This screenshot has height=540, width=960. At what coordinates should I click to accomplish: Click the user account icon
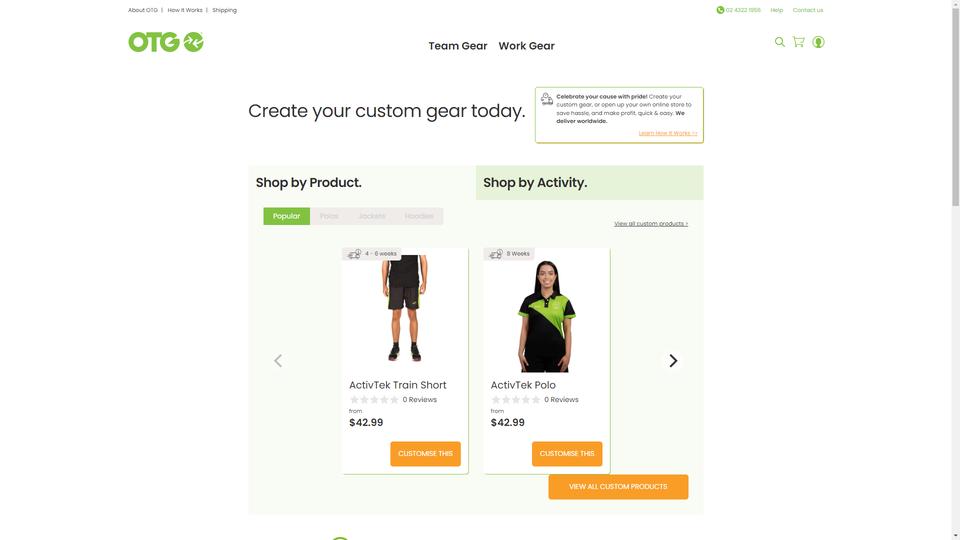pyautogui.click(x=818, y=42)
